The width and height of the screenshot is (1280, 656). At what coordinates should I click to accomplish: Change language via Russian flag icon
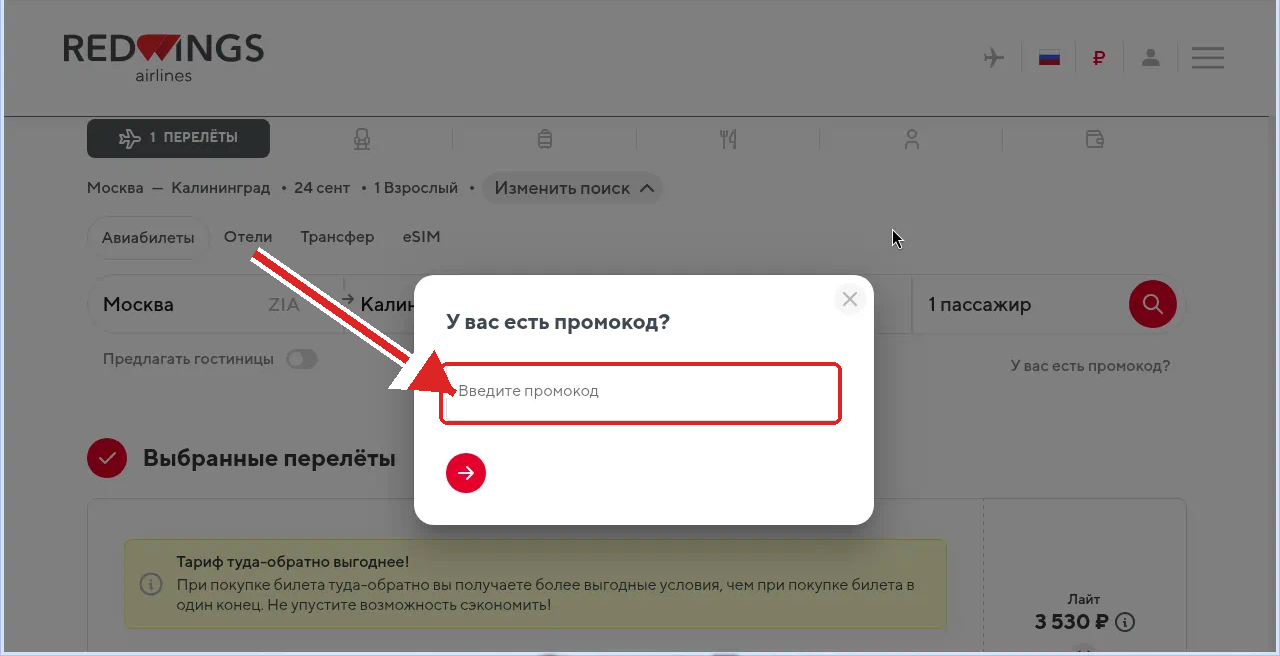click(1049, 57)
